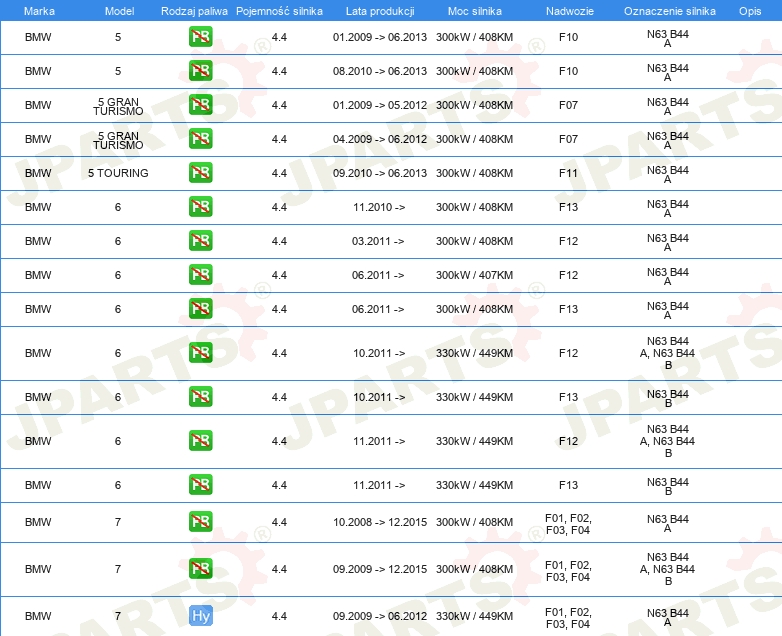This screenshot has height=636, width=782.
Task: Click petrol icon in row 03.2011 ->
Action: pyautogui.click(x=200, y=240)
